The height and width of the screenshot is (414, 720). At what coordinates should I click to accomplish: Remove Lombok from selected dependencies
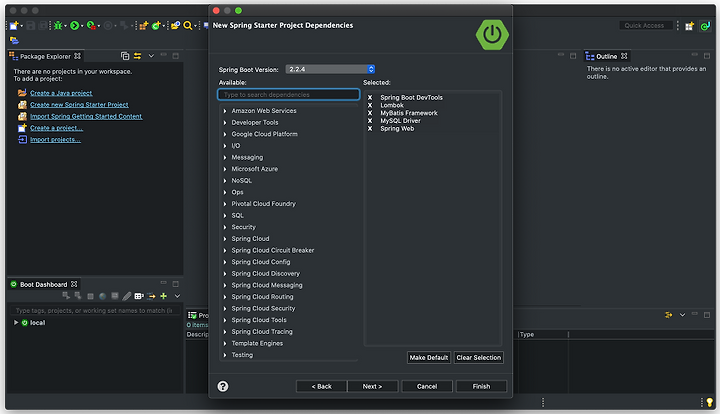click(x=370, y=106)
